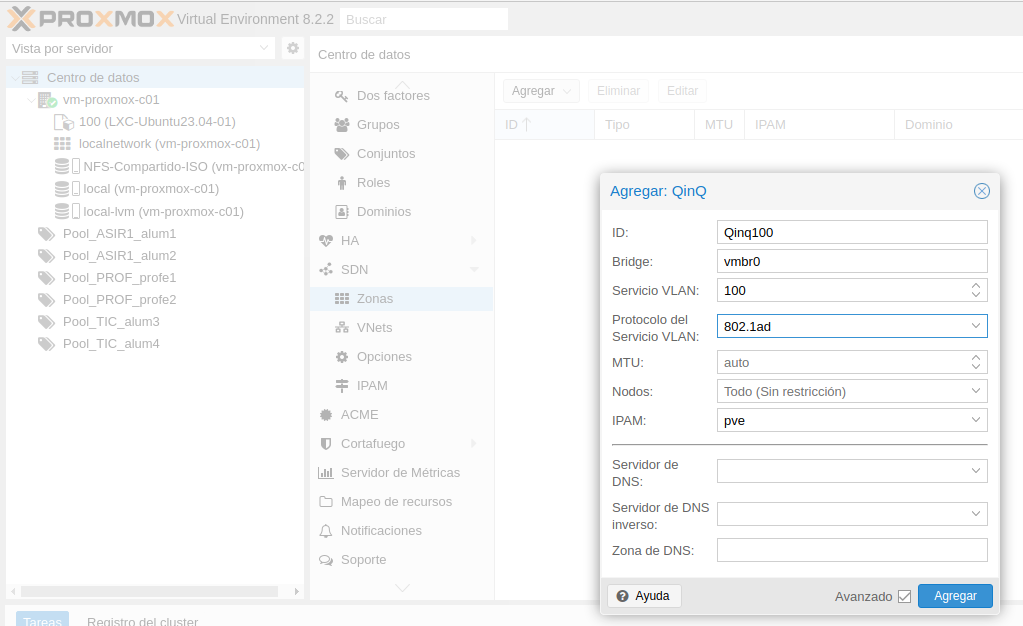The height and width of the screenshot is (626, 1023).
Task: Open Servidor de DNS dropdown
Action: [975, 471]
